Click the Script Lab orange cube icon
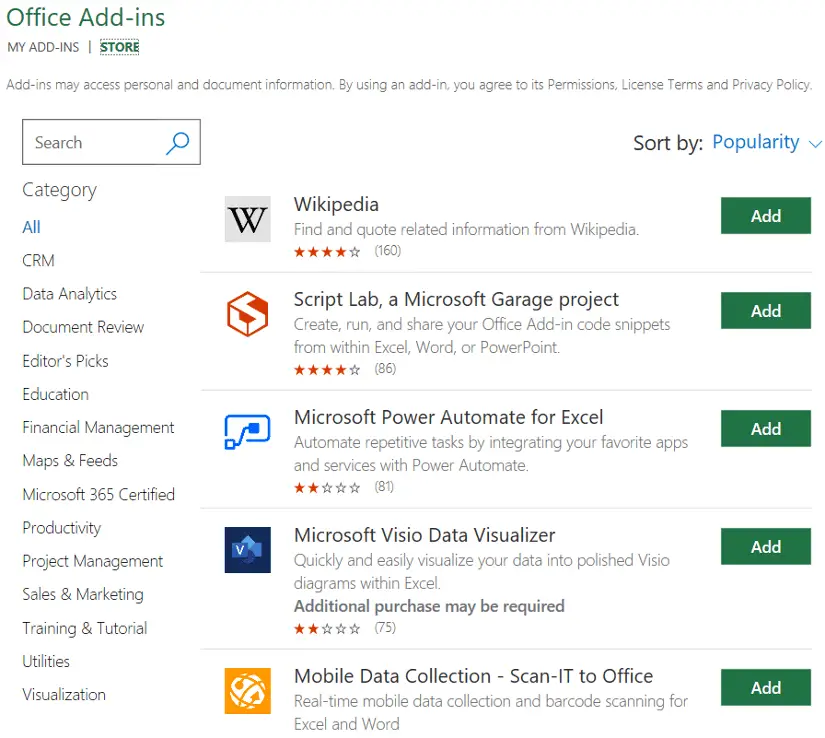 tap(247, 314)
